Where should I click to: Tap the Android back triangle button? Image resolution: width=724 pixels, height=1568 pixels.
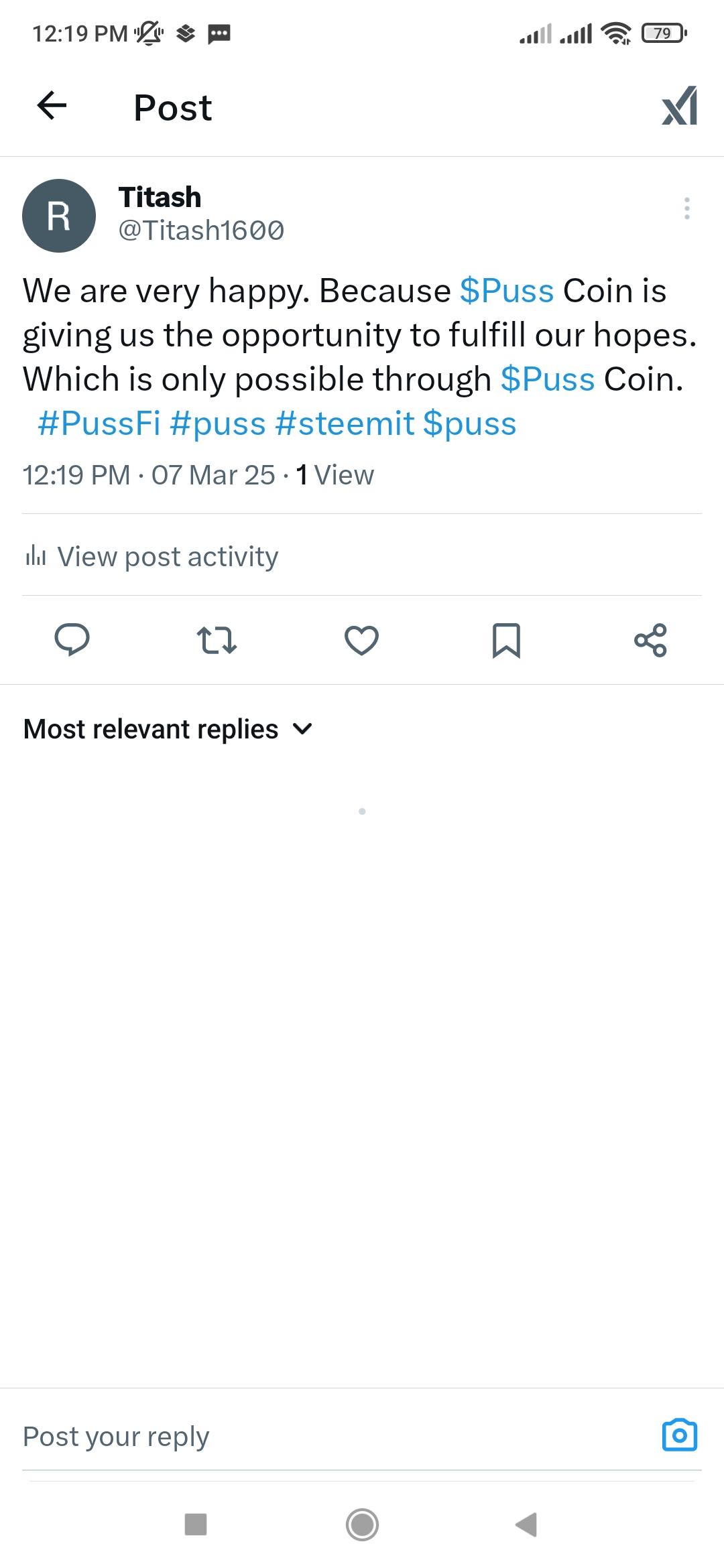(x=527, y=1524)
